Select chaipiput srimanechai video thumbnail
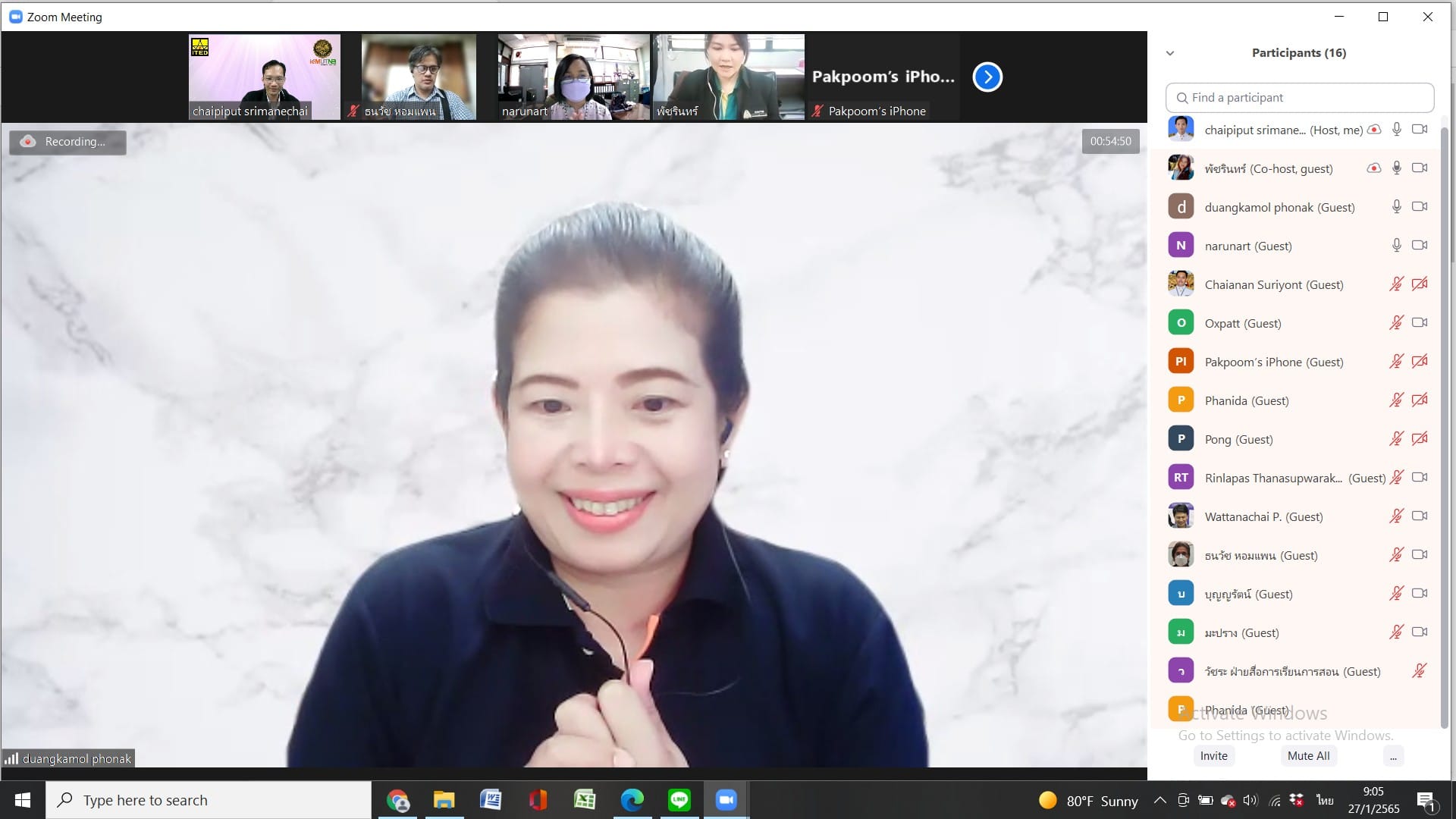The height and width of the screenshot is (819, 1456). [x=265, y=77]
